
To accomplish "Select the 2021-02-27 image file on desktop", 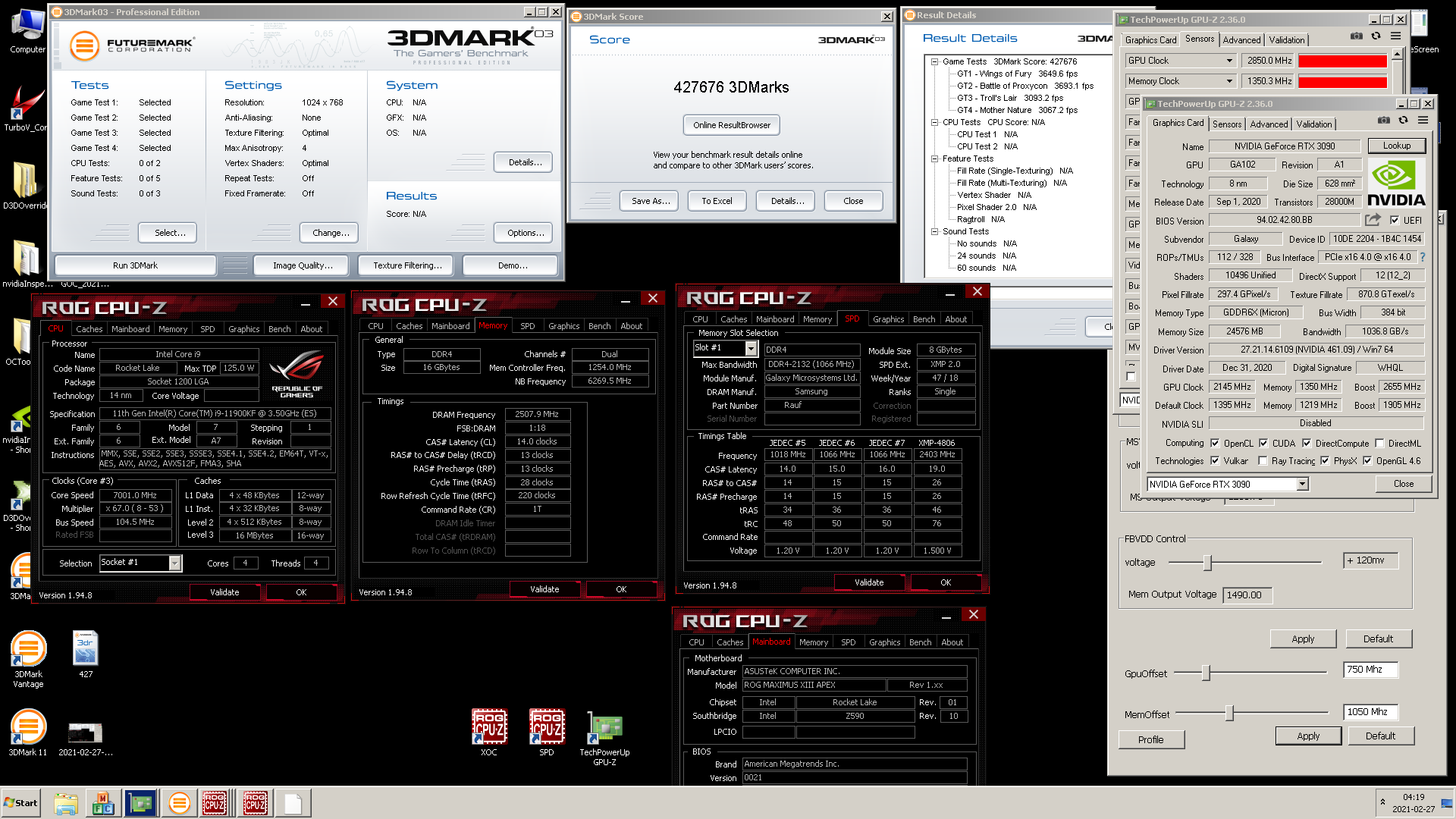I will [x=86, y=739].
